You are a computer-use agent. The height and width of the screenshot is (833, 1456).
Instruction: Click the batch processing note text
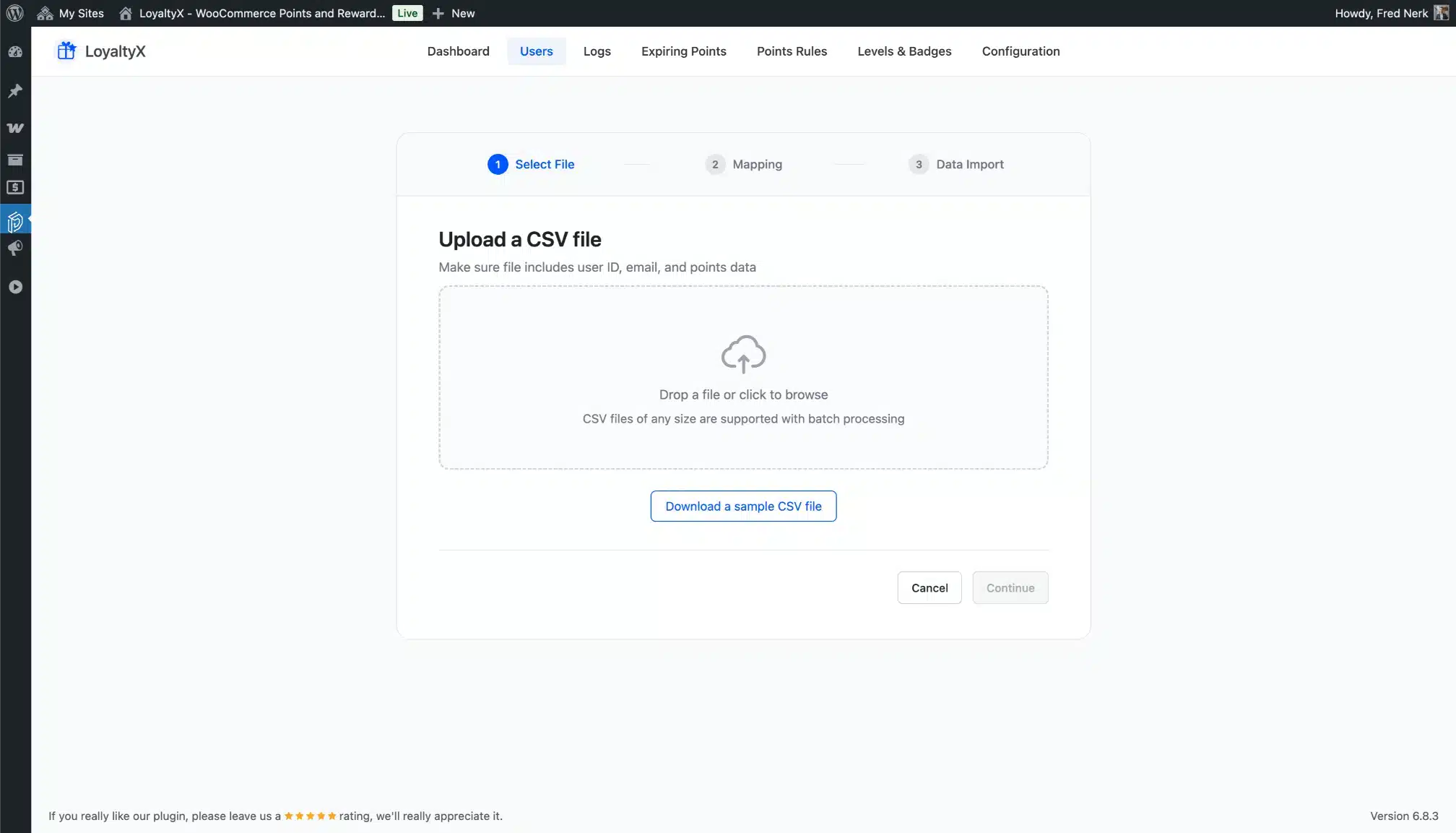[x=743, y=419]
